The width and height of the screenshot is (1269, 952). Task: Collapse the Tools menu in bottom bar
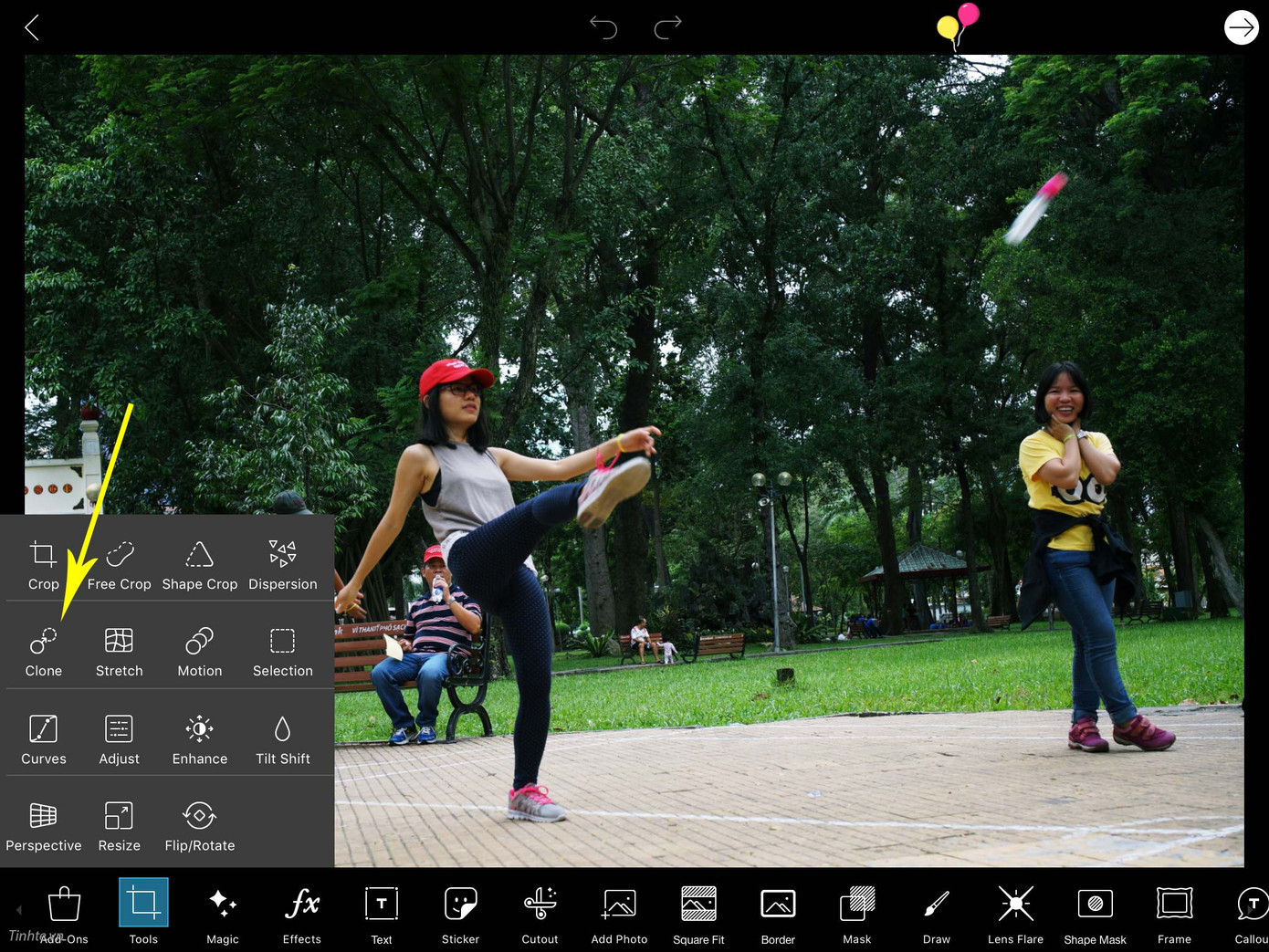pyautogui.click(x=143, y=911)
